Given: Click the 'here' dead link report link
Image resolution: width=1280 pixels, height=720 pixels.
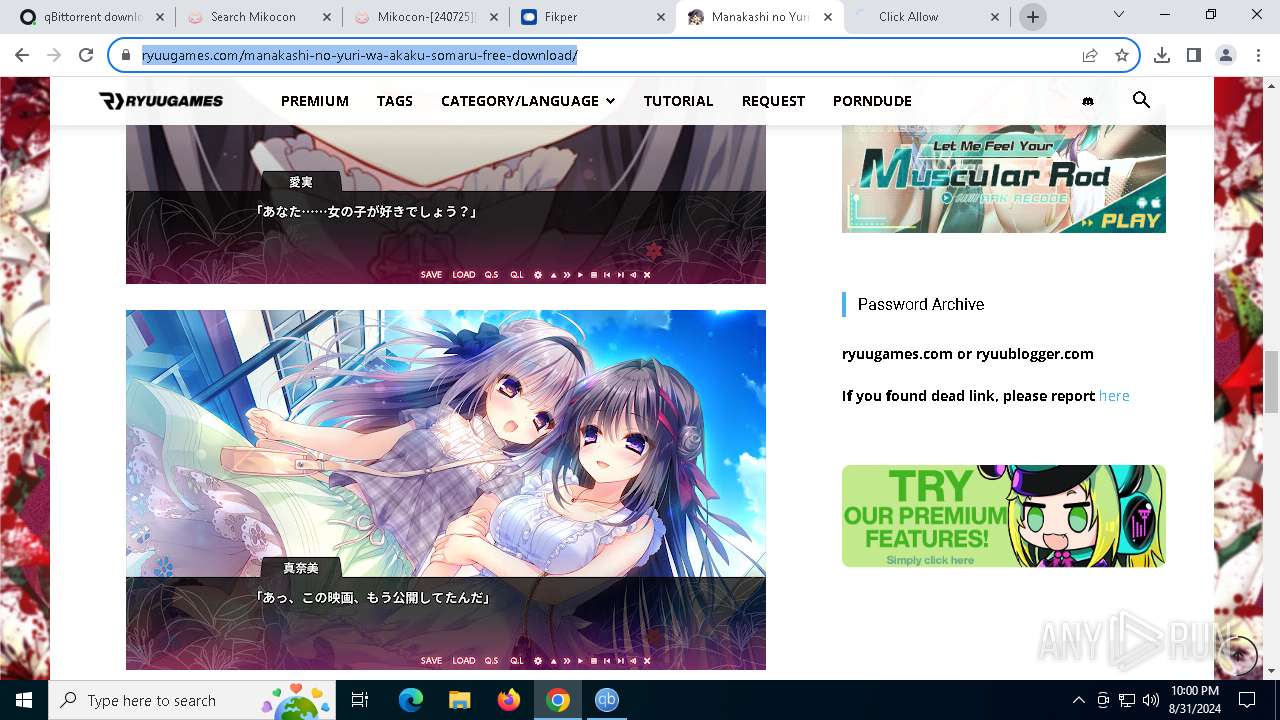Looking at the screenshot, I should click(x=1114, y=396).
